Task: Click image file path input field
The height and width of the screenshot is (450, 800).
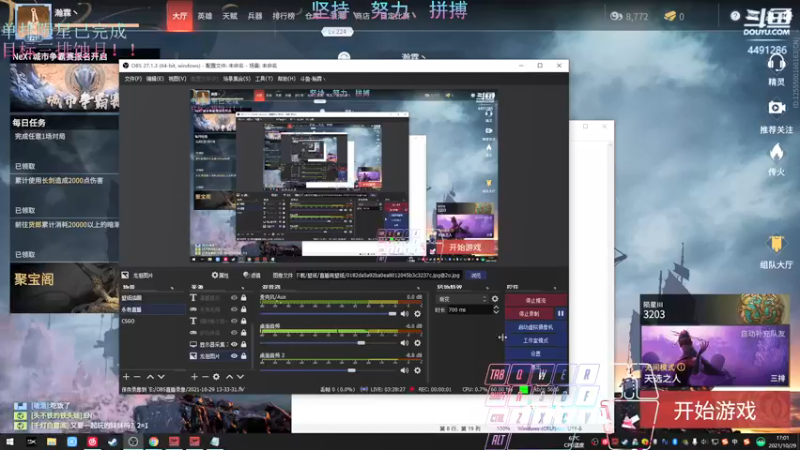Action: pyautogui.click(x=379, y=276)
